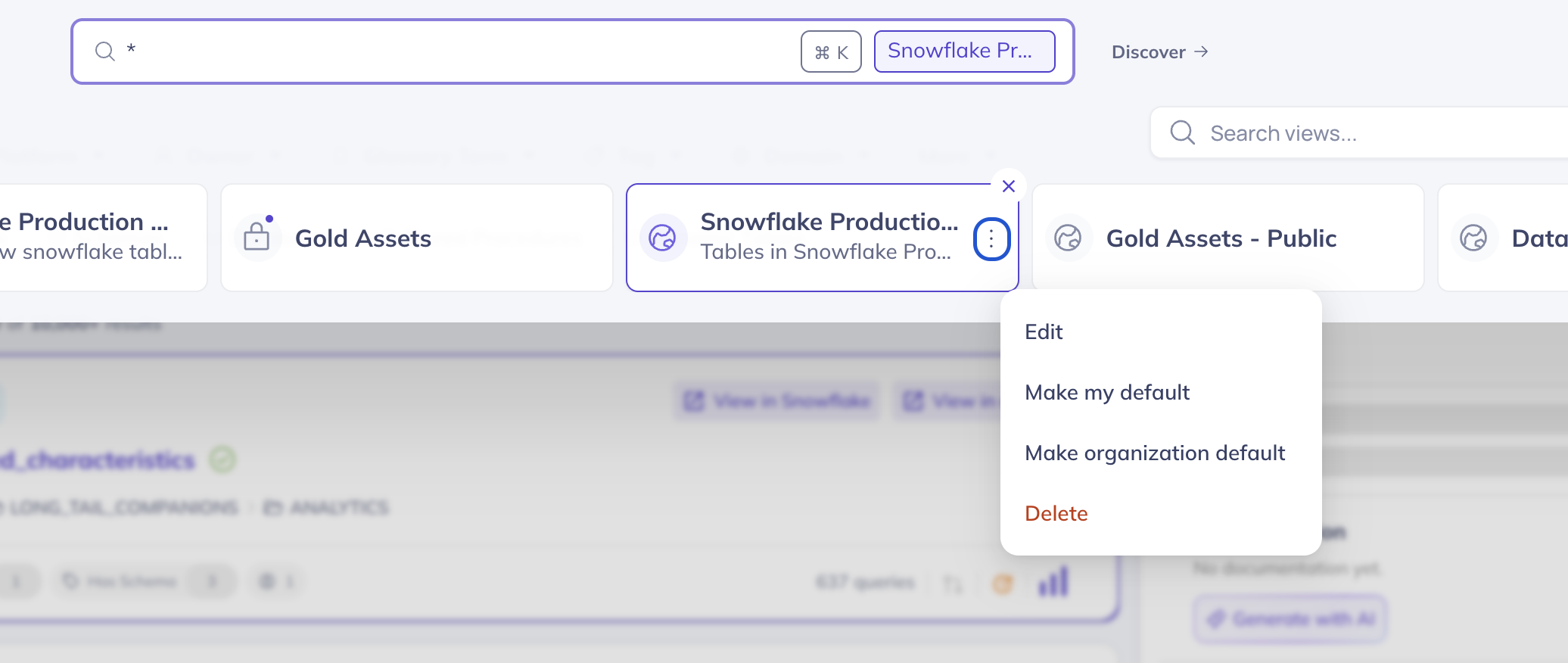Select the partially visible Production view card
The height and width of the screenshot is (663, 1568).
tap(103, 238)
